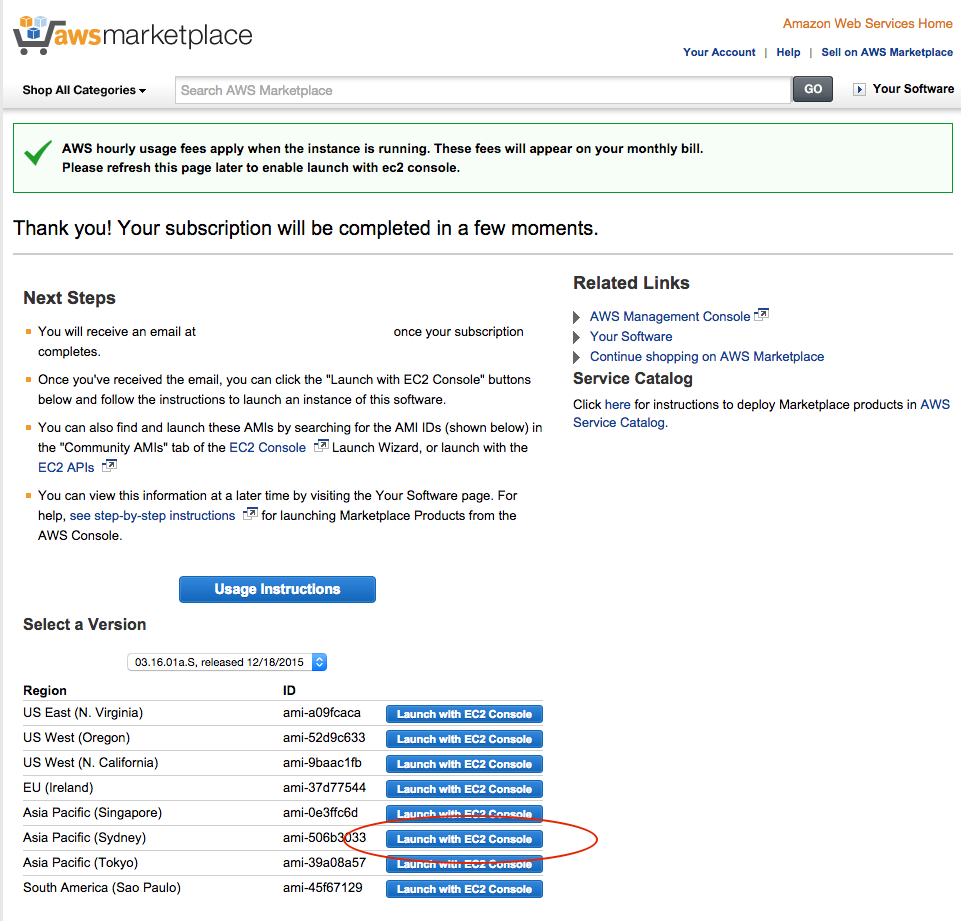Open the Shop All Categories dropdown

coord(85,90)
